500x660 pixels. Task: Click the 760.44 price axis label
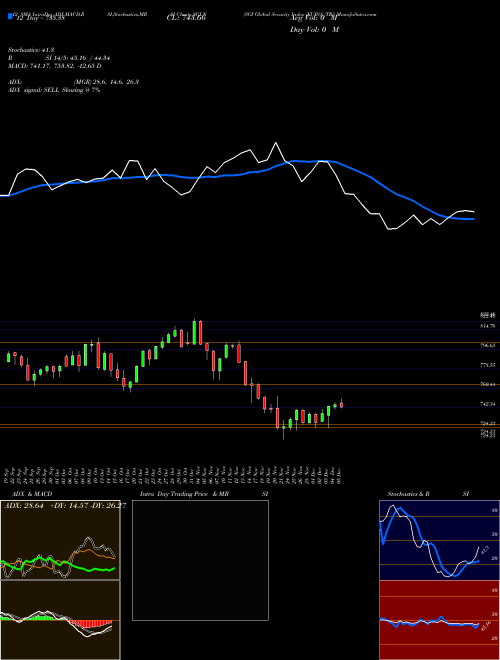tap(487, 384)
